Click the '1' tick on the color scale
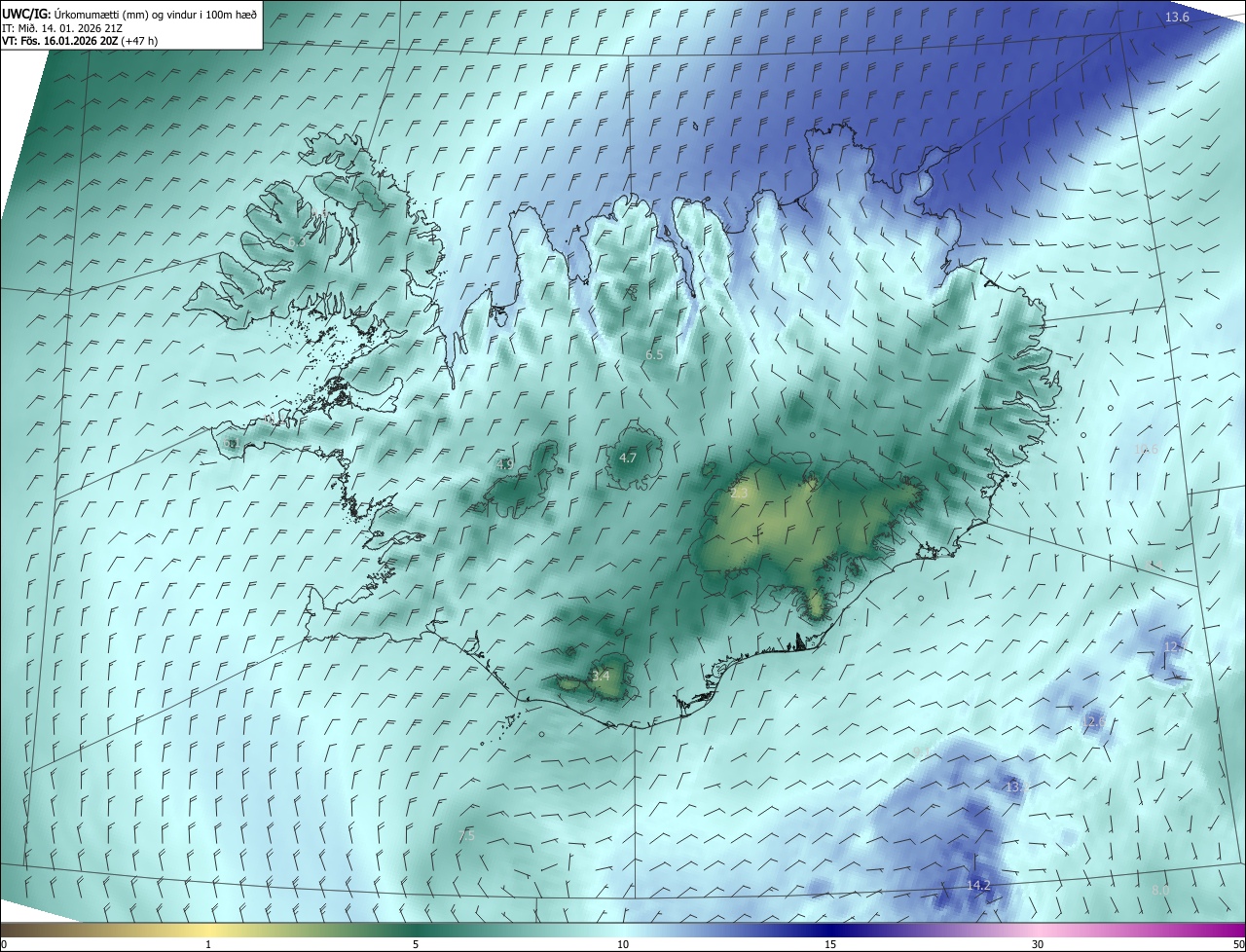The width and height of the screenshot is (1246, 952). click(208, 945)
